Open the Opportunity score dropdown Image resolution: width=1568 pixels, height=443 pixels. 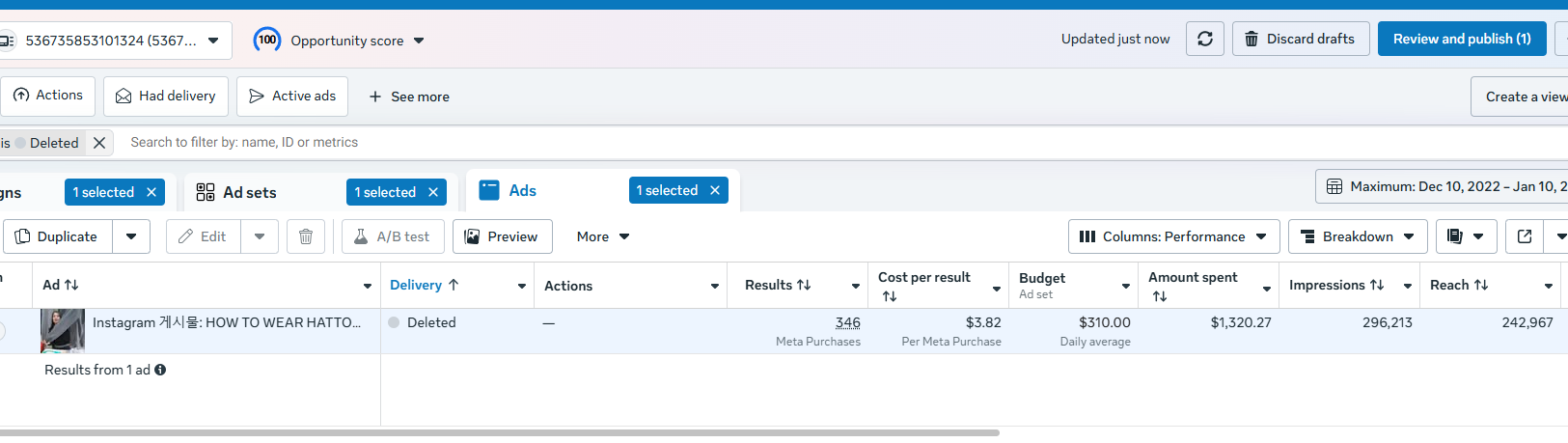[419, 41]
